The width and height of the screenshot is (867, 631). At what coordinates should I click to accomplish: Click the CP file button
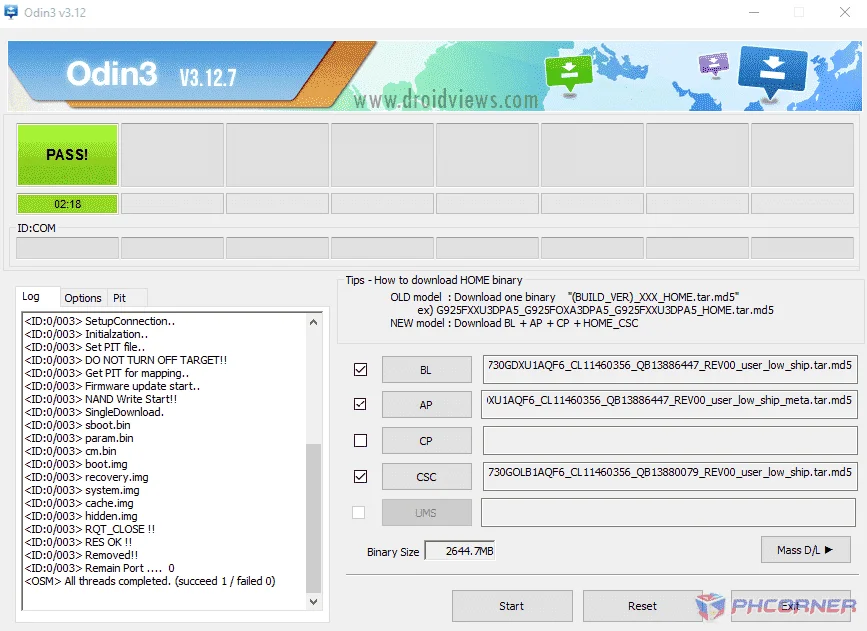(x=426, y=441)
